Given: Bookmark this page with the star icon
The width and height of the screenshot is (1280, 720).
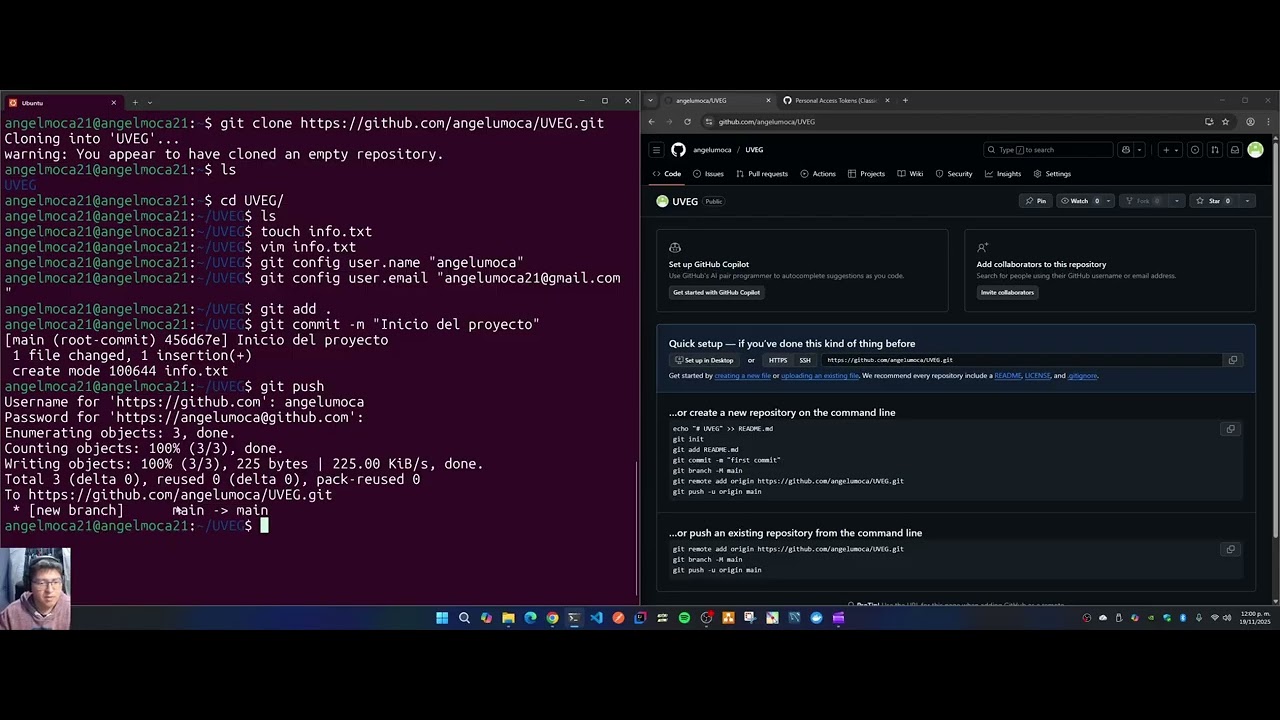Looking at the screenshot, I should 1225,122.
